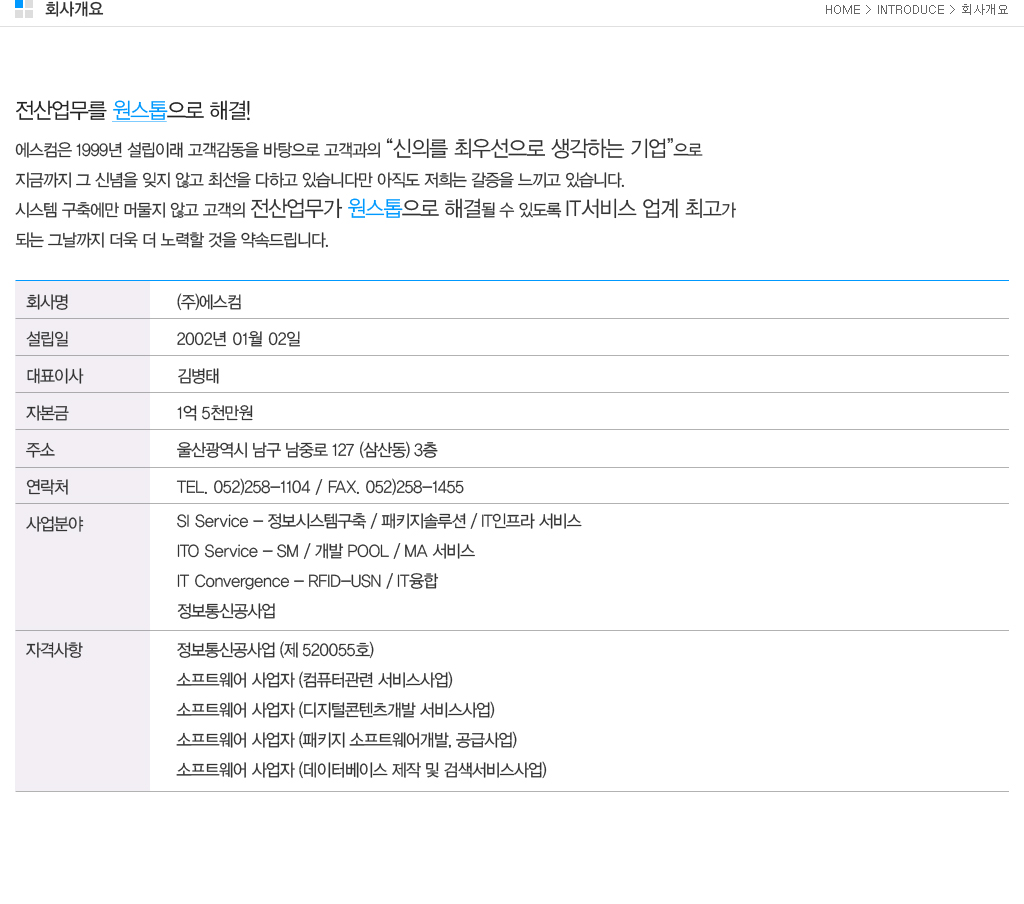Screen dimensions: 1024x904
Task: Select 소프트웨어 사업자 (데이터베이스 제작 및 검색서비스사업)
Action: point(362,770)
